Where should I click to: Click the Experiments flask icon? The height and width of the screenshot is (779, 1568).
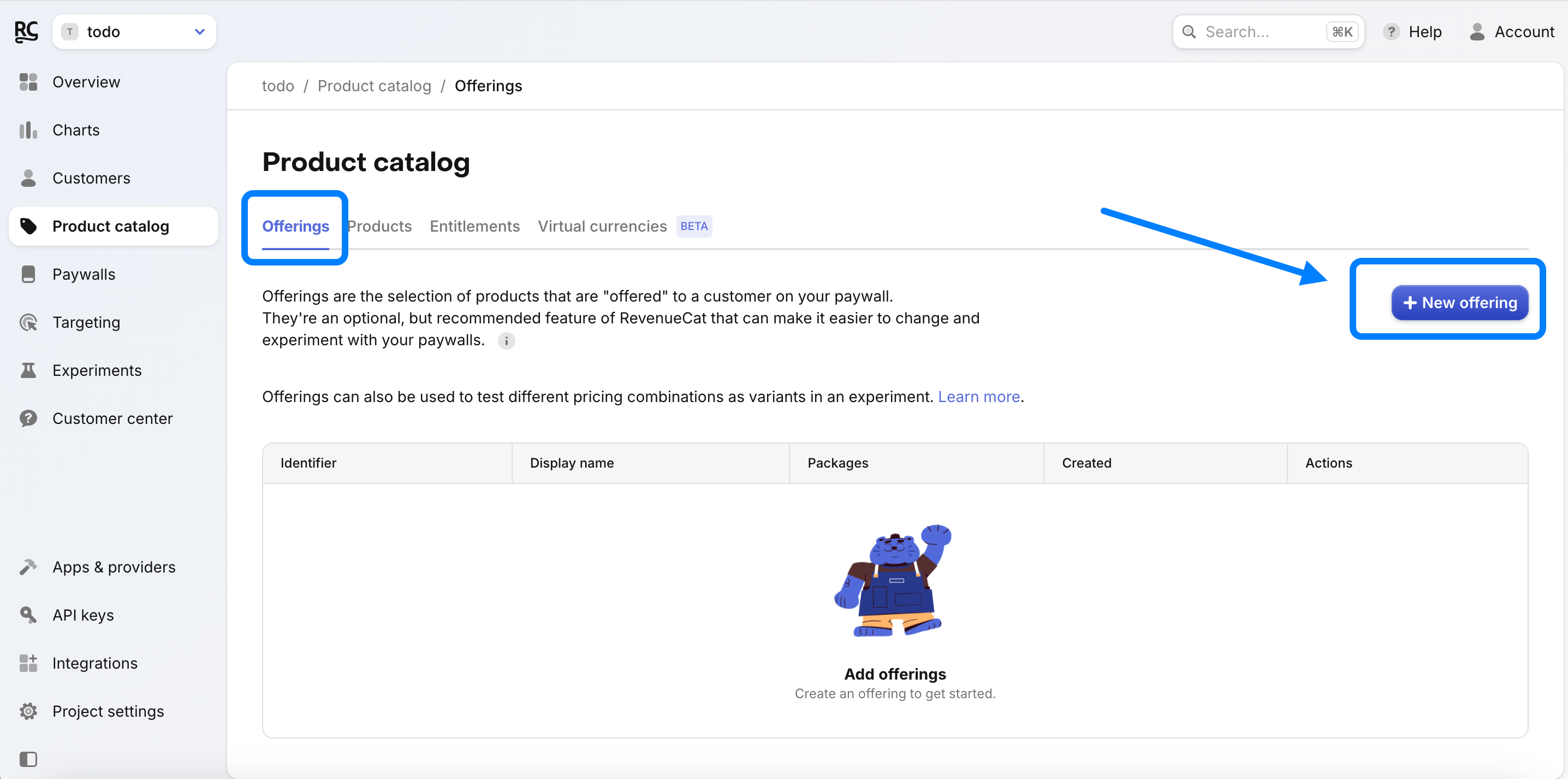(x=28, y=370)
